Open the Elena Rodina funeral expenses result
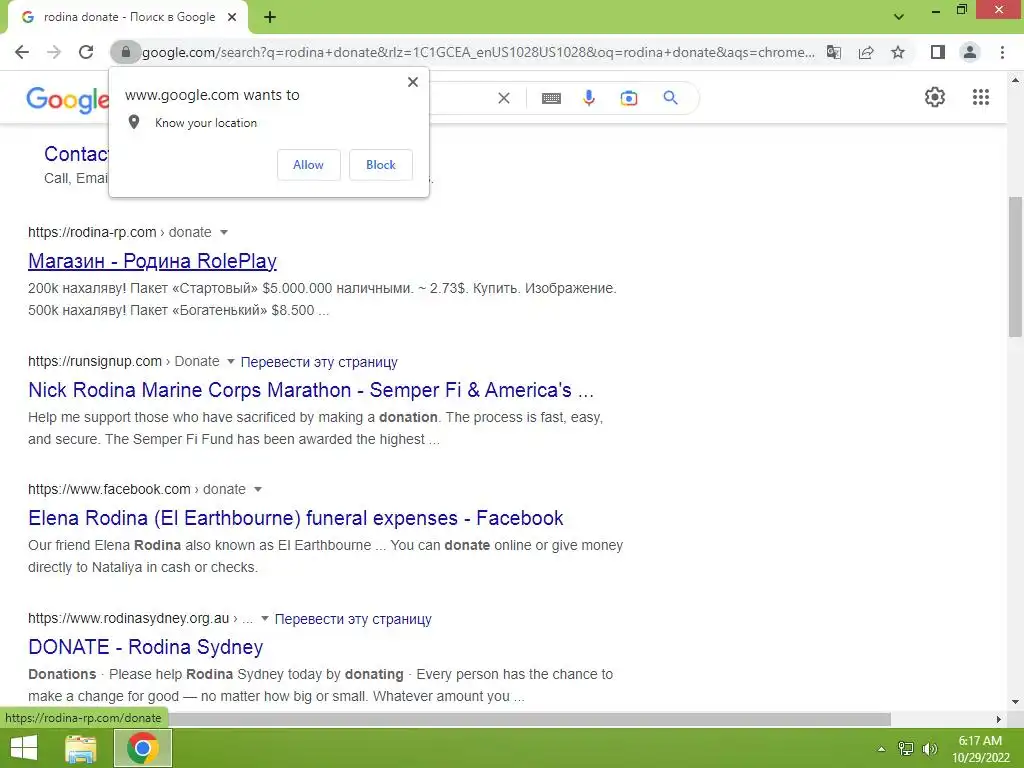Viewport: 1024px width, 768px height. (295, 518)
